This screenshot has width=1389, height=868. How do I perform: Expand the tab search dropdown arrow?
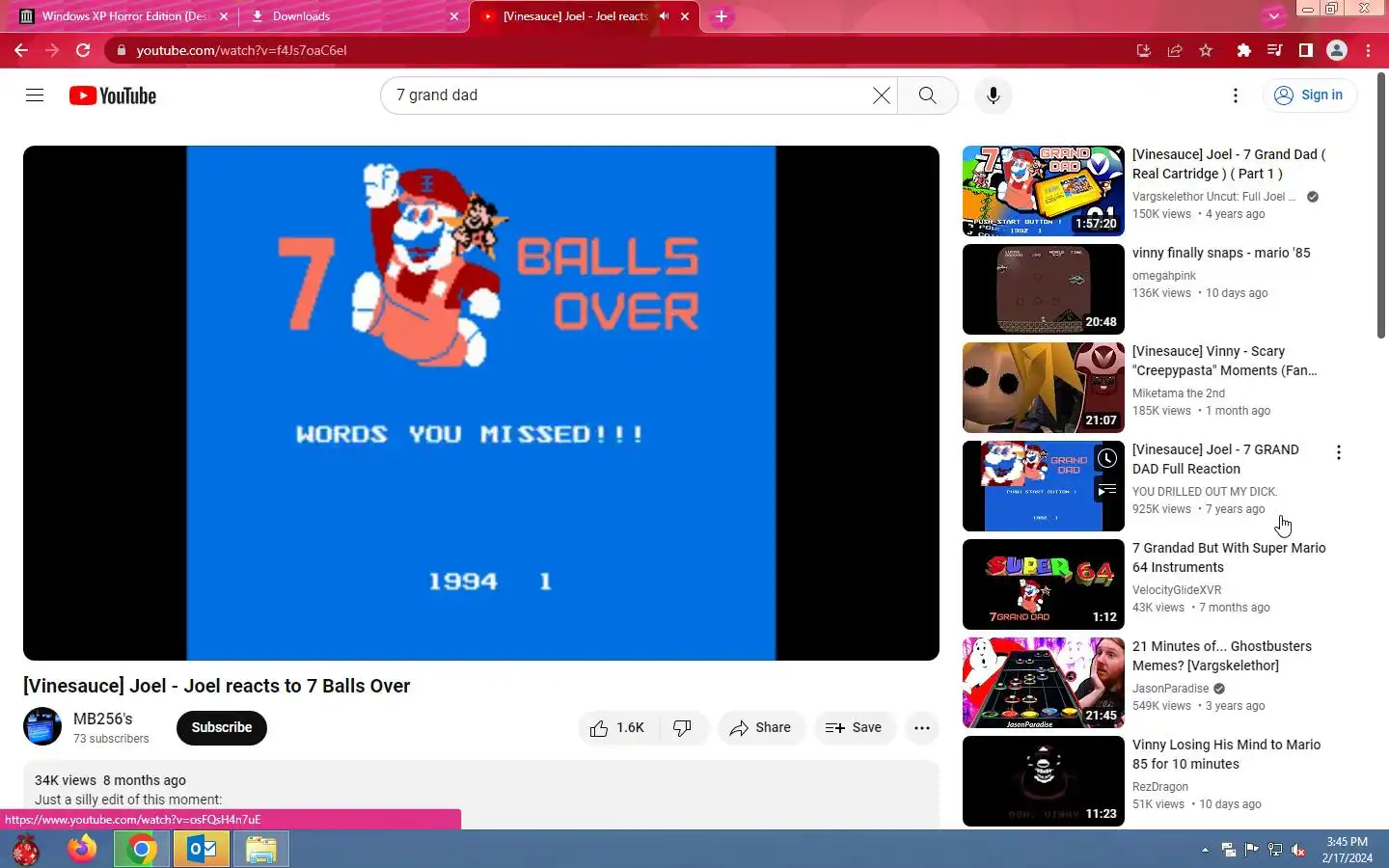coord(1274,15)
